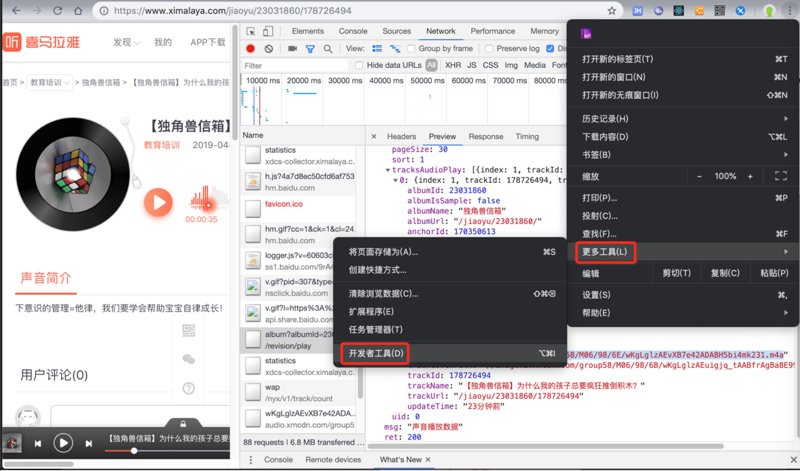Capture screenshots camera icon in Network panel

[292, 49]
